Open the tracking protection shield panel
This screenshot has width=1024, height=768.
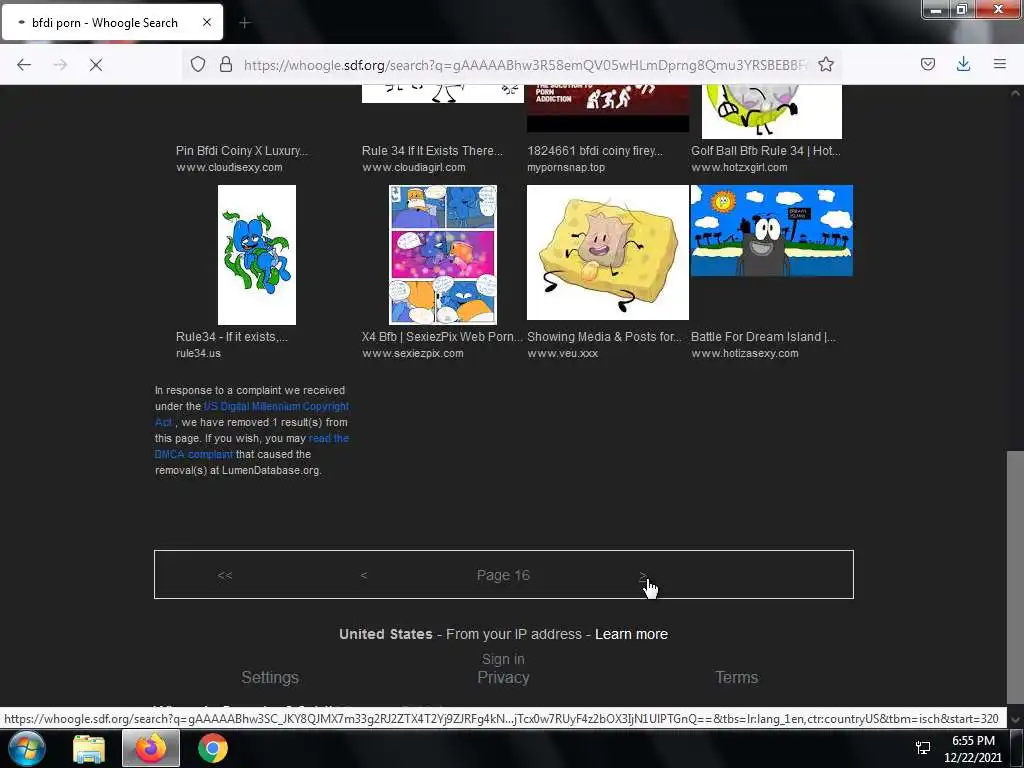pos(198,64)
